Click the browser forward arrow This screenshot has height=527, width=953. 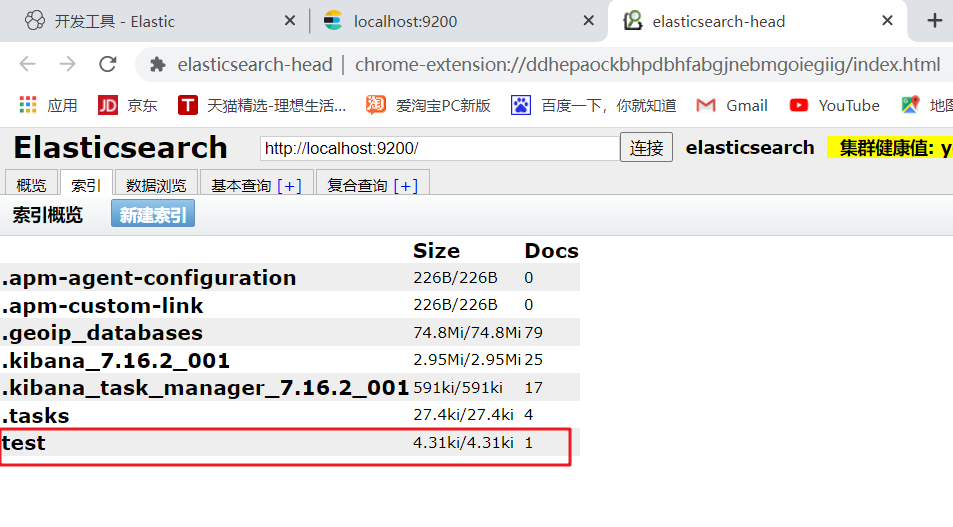[67, 64]
